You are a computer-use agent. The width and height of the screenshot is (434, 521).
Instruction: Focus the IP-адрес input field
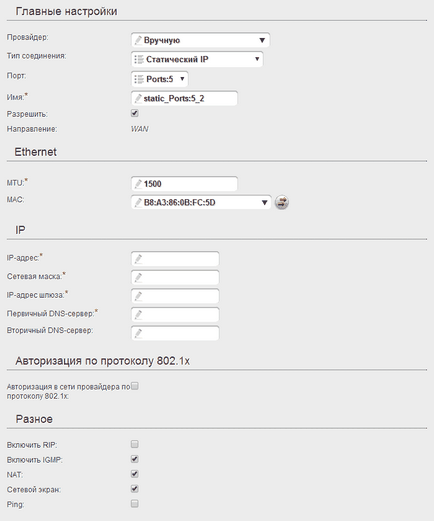tap(175, 259)
